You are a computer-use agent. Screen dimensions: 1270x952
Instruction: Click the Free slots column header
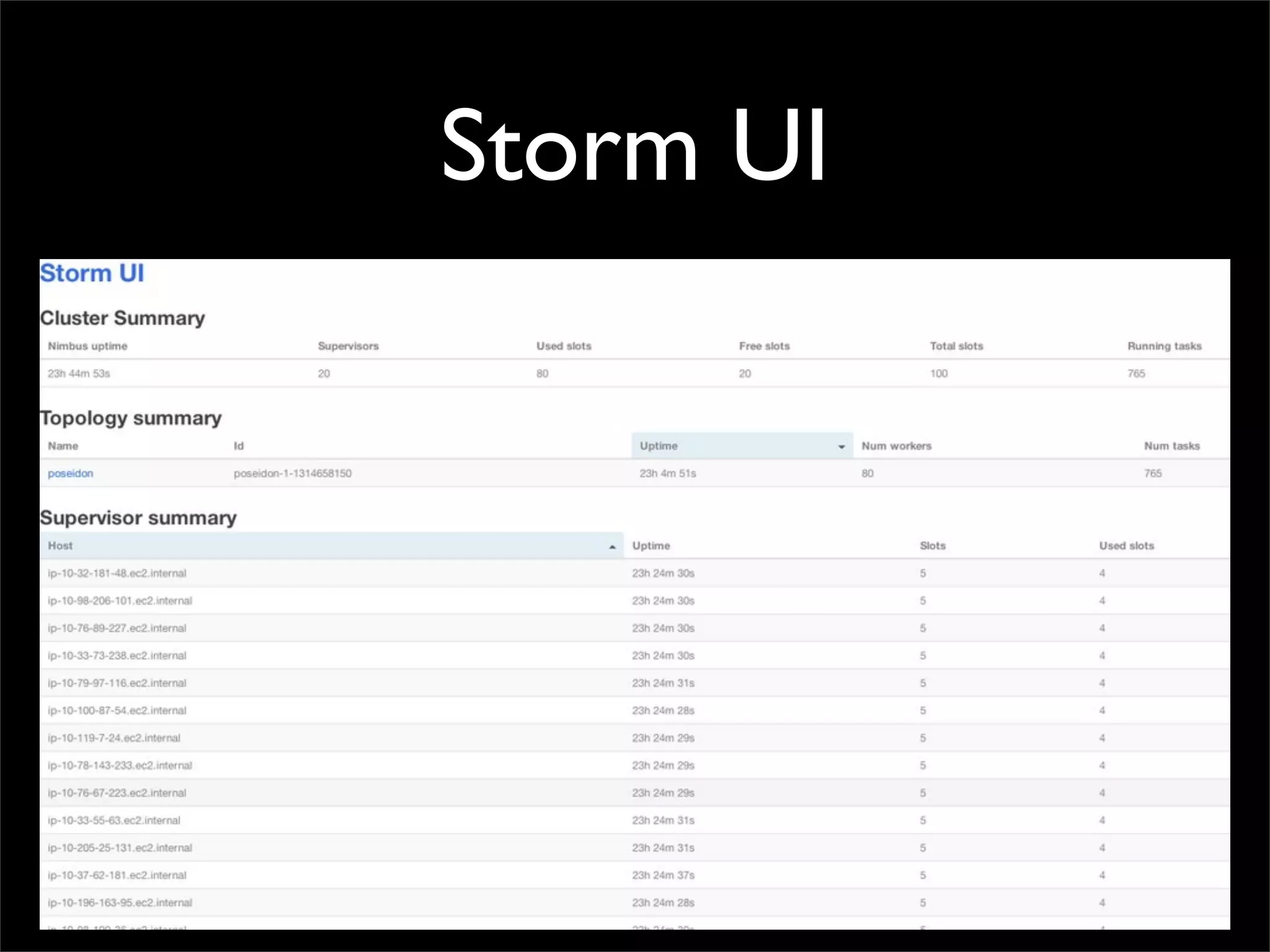(x=764, y=346)
